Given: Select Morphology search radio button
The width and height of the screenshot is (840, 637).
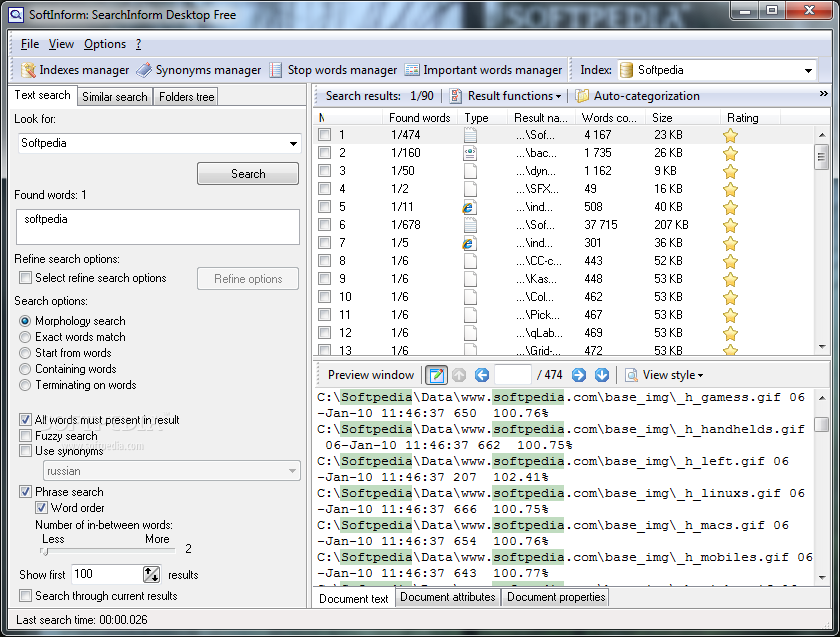Looking at the screenshot, I should [25, 321].
